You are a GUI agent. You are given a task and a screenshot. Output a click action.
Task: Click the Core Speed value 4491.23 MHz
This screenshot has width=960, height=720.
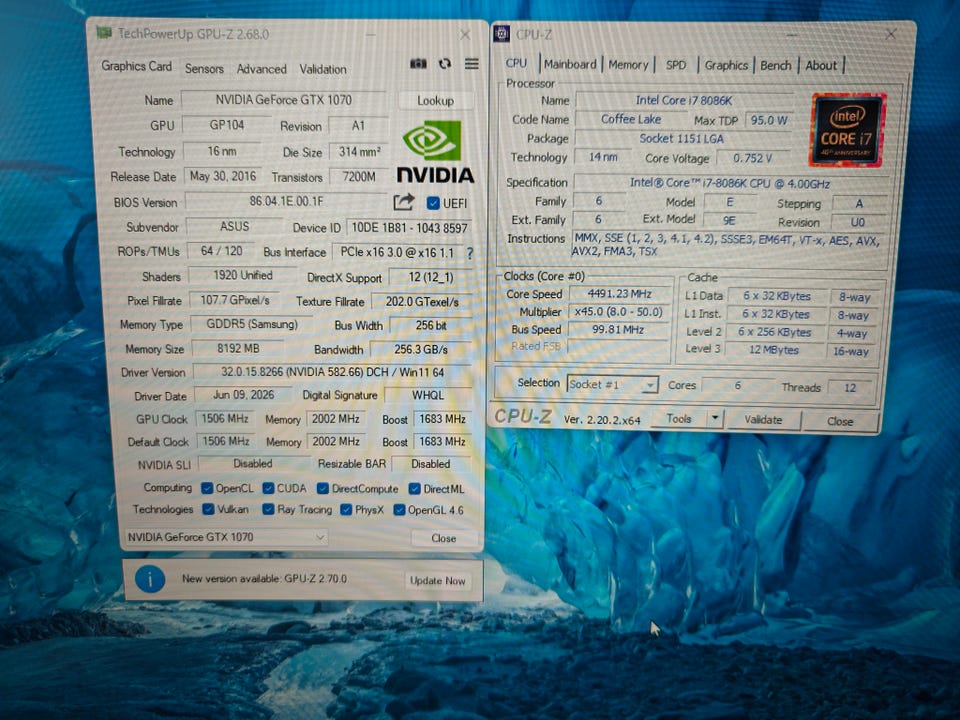(620, 294)
